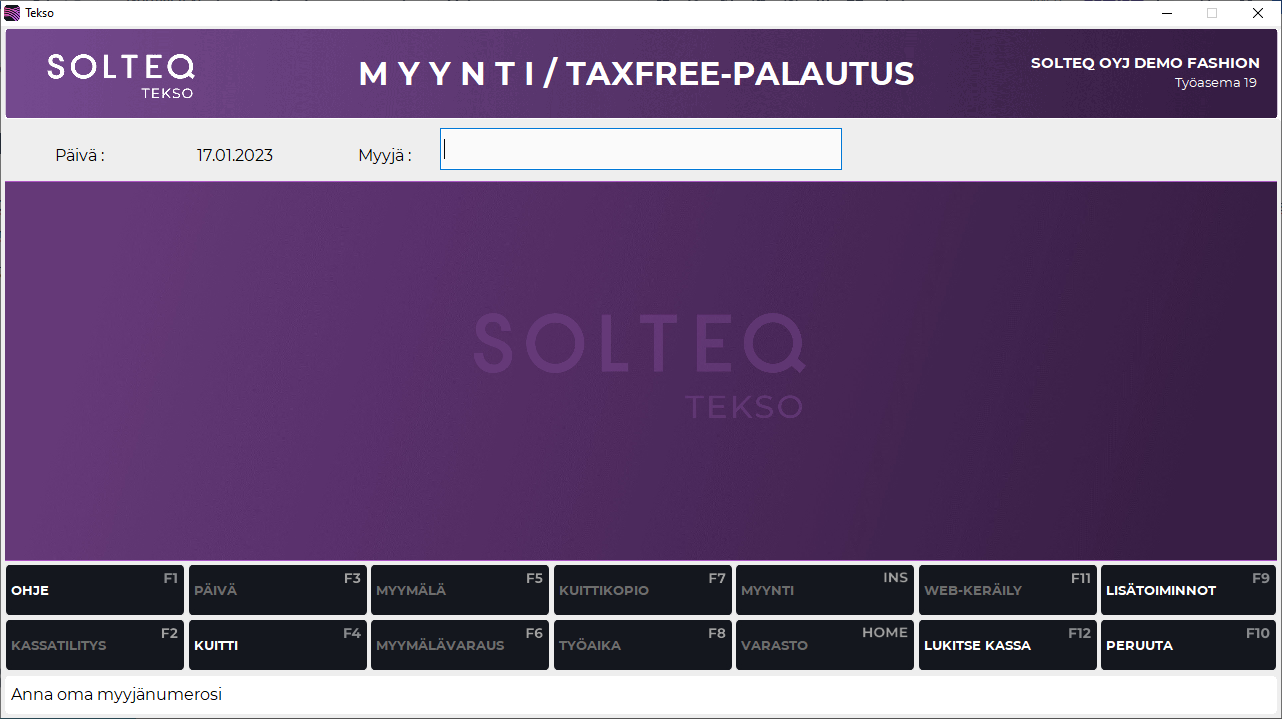1282x719 pixels.
Task: Open WEB-KERÄILY web picking
Action: (1007, 590)
